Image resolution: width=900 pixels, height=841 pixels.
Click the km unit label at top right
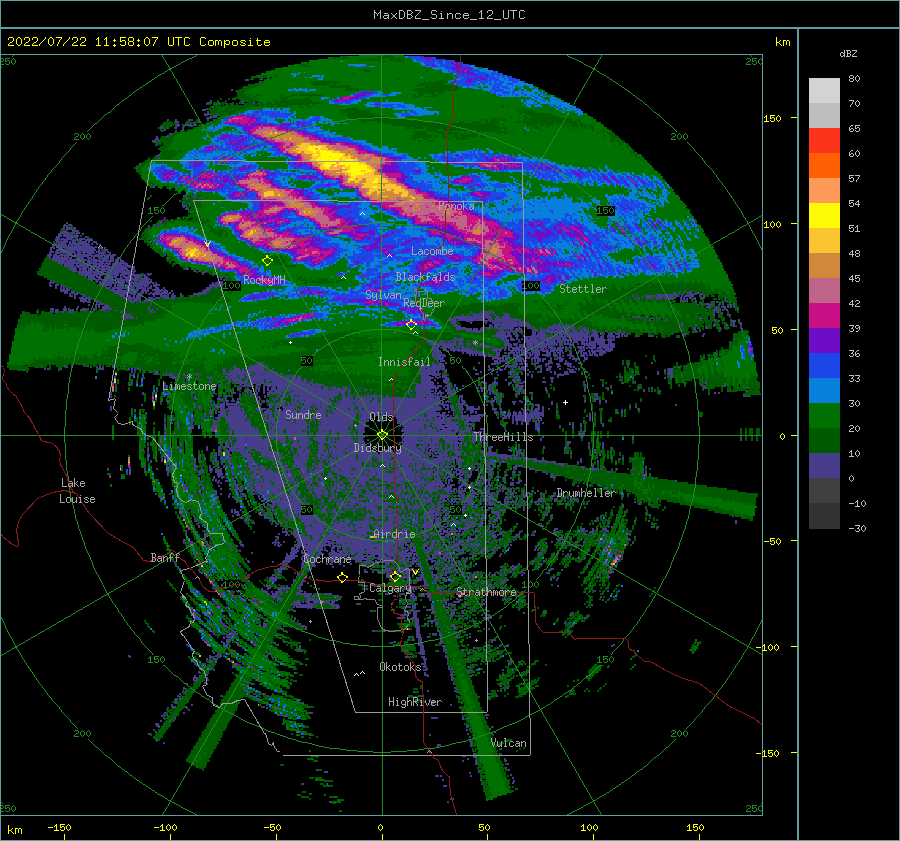pyautogui.click(x=782, y=42)
